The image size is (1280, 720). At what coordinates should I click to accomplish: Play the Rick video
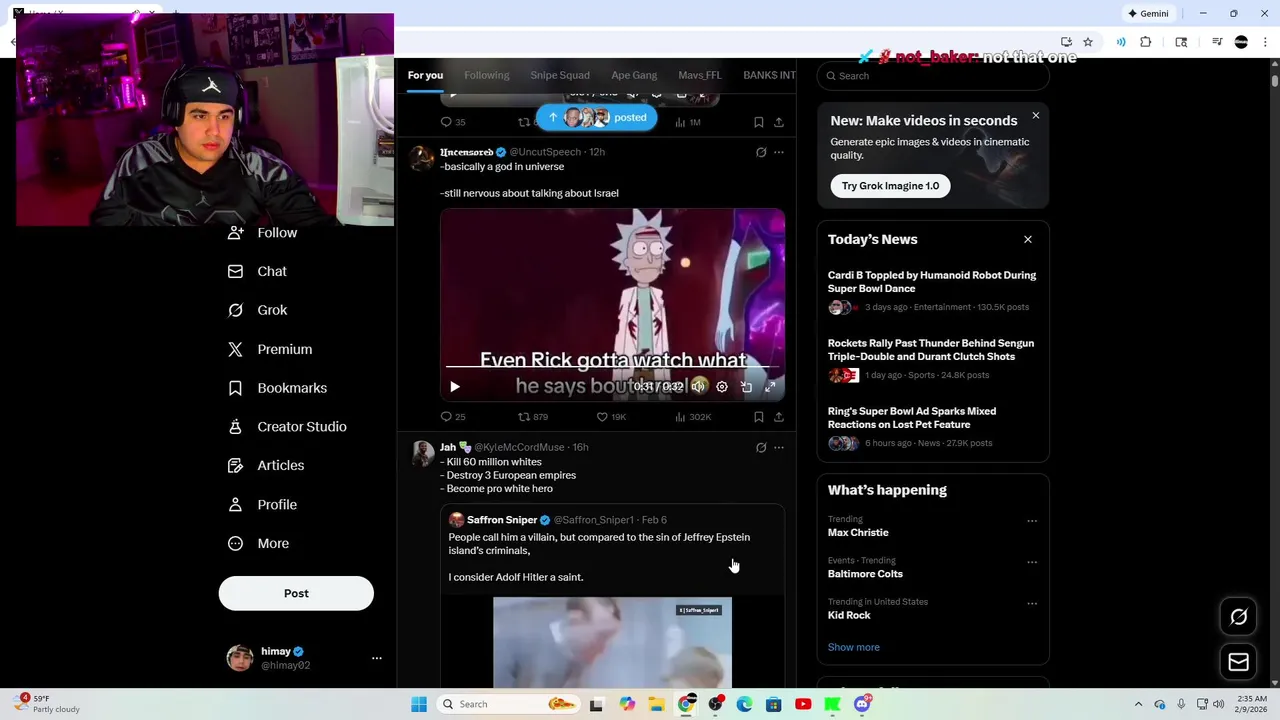pos(455,387)
